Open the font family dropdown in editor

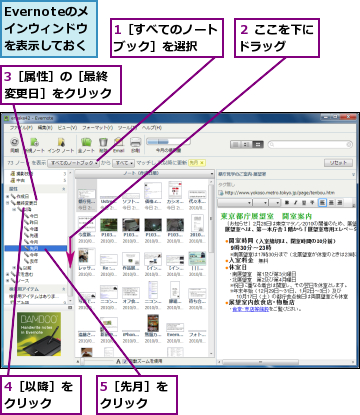[235, 202]
